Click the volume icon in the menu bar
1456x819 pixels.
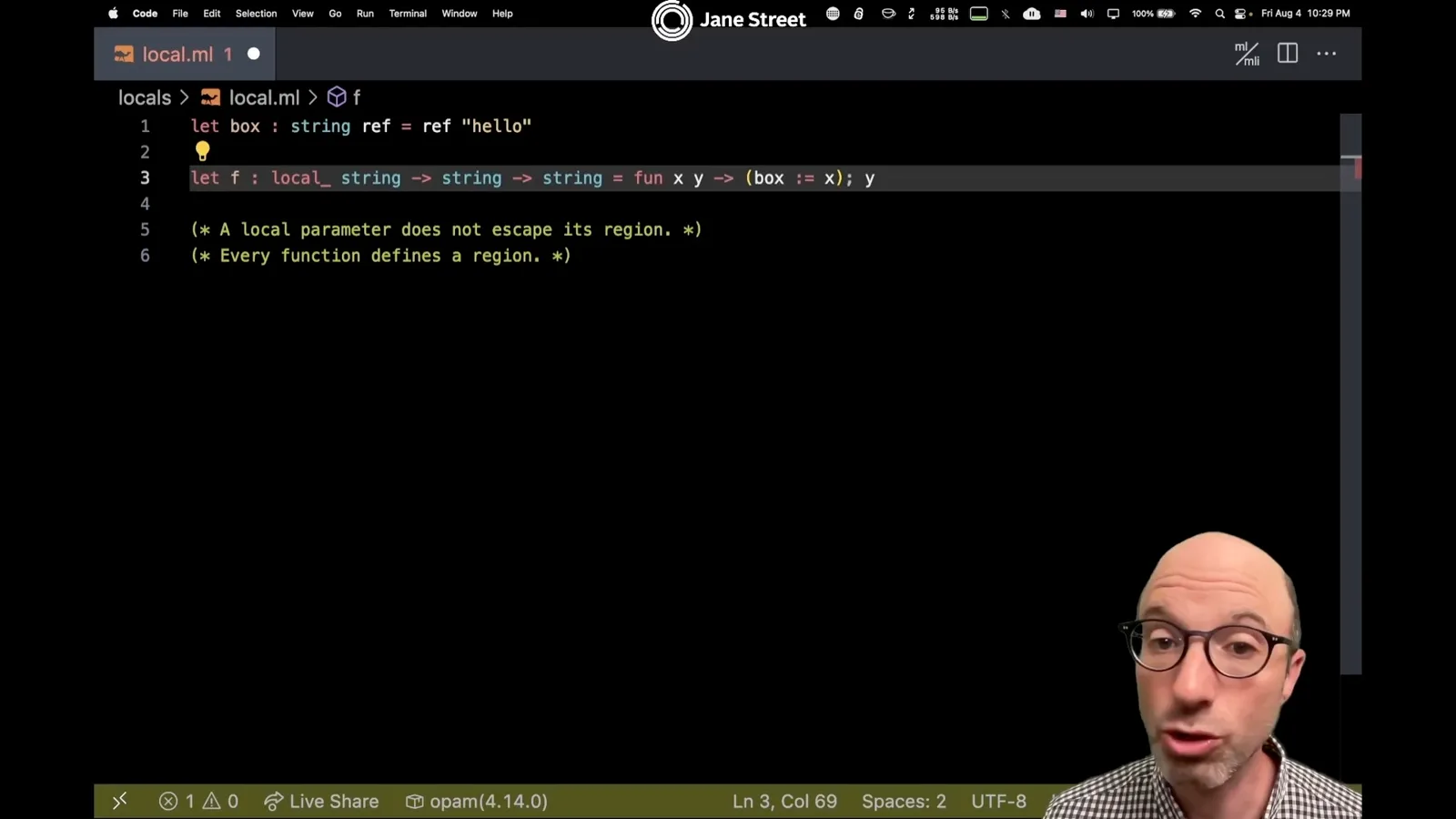1087,14
